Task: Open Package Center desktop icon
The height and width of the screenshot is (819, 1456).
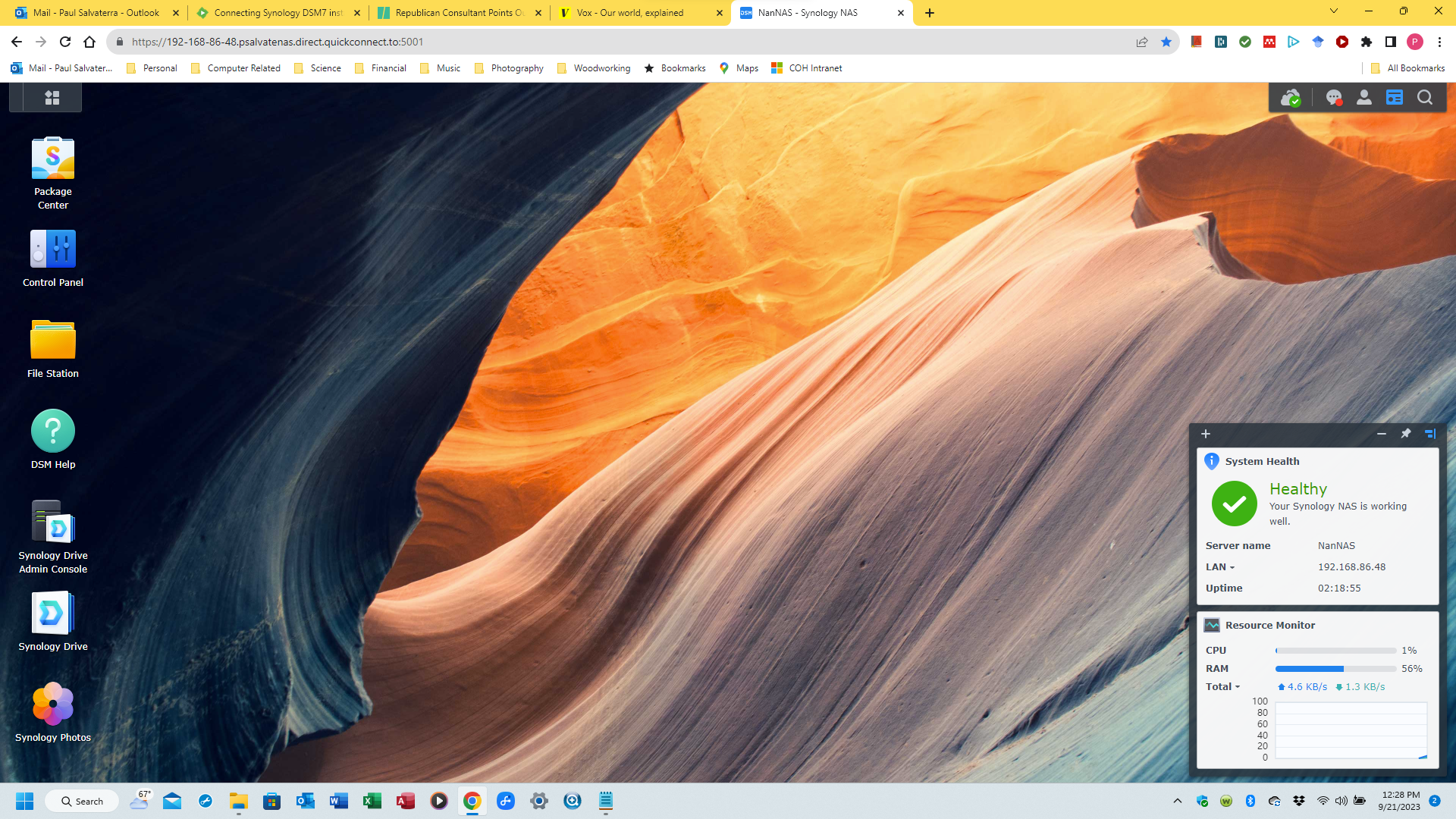Action: [x=53, y=159]
